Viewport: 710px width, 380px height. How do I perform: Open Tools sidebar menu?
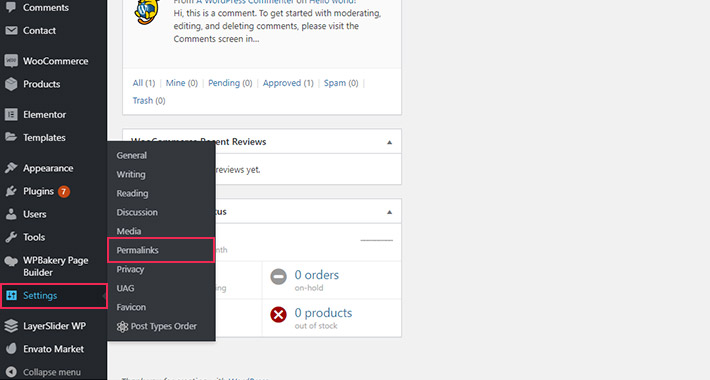[x=34, y=237]
